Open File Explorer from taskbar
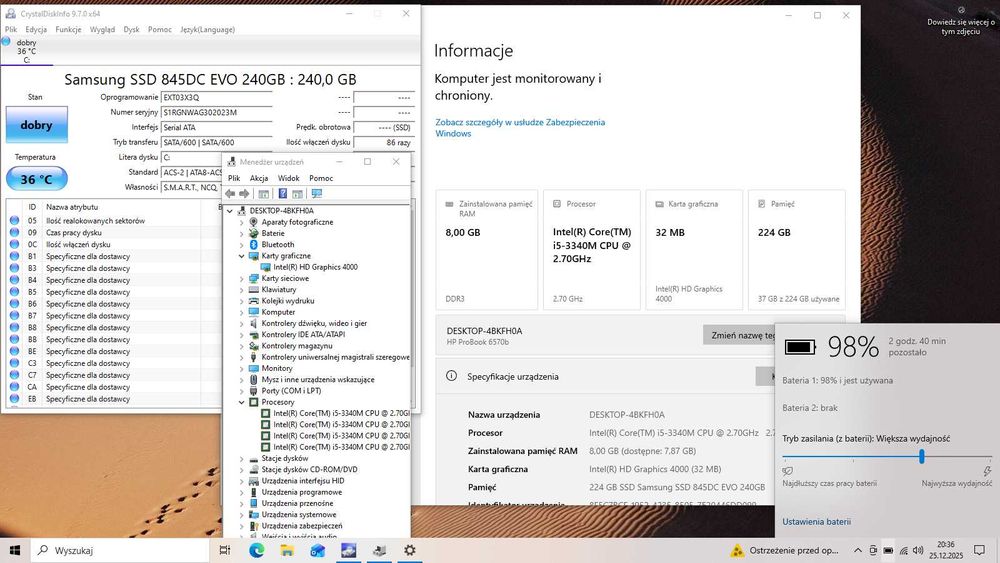This screenshot has width=1000, height=563. (x=287, y=550)
